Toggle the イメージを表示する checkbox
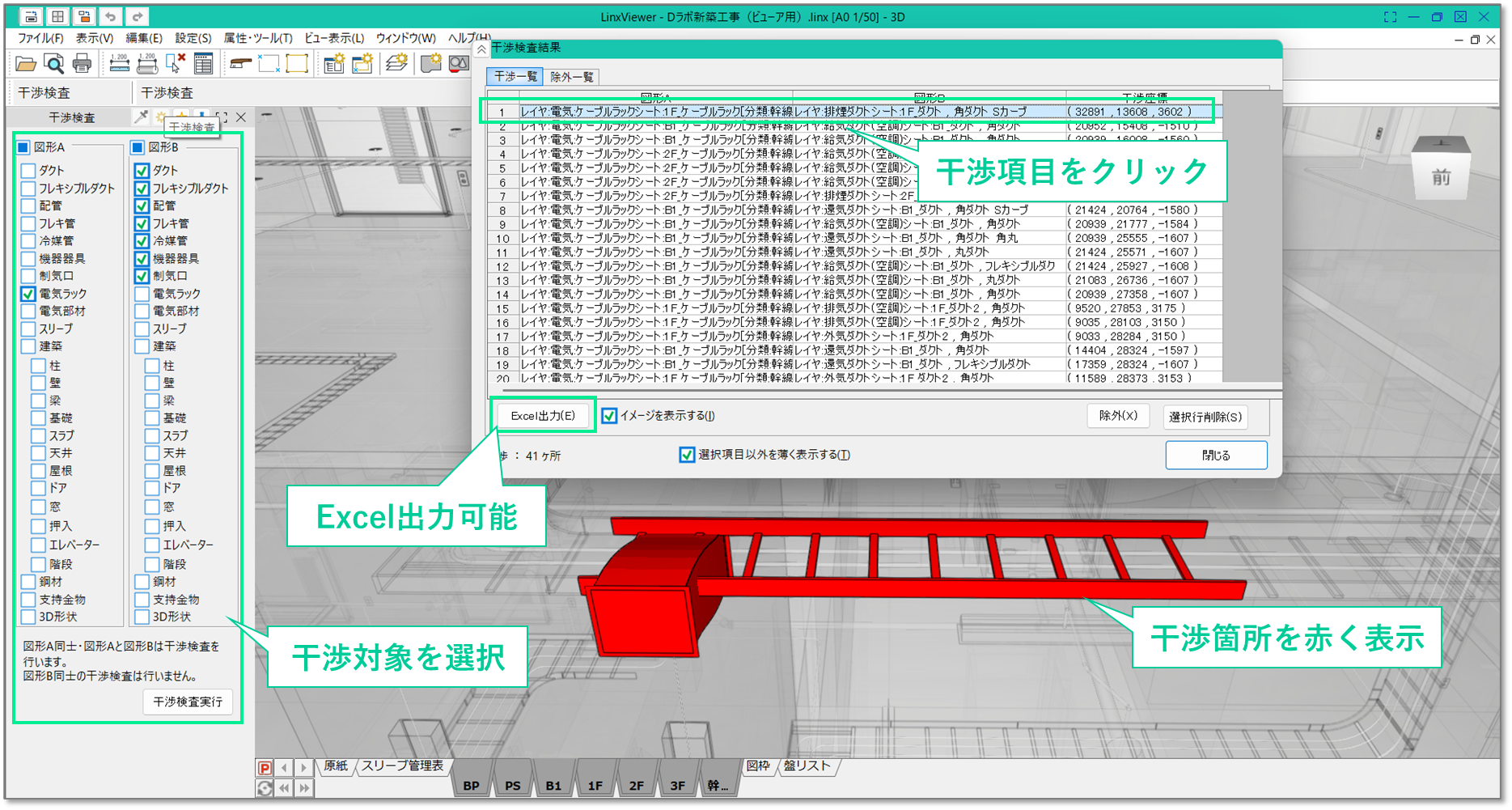1512x810 pixels. (x=609, y=416)
